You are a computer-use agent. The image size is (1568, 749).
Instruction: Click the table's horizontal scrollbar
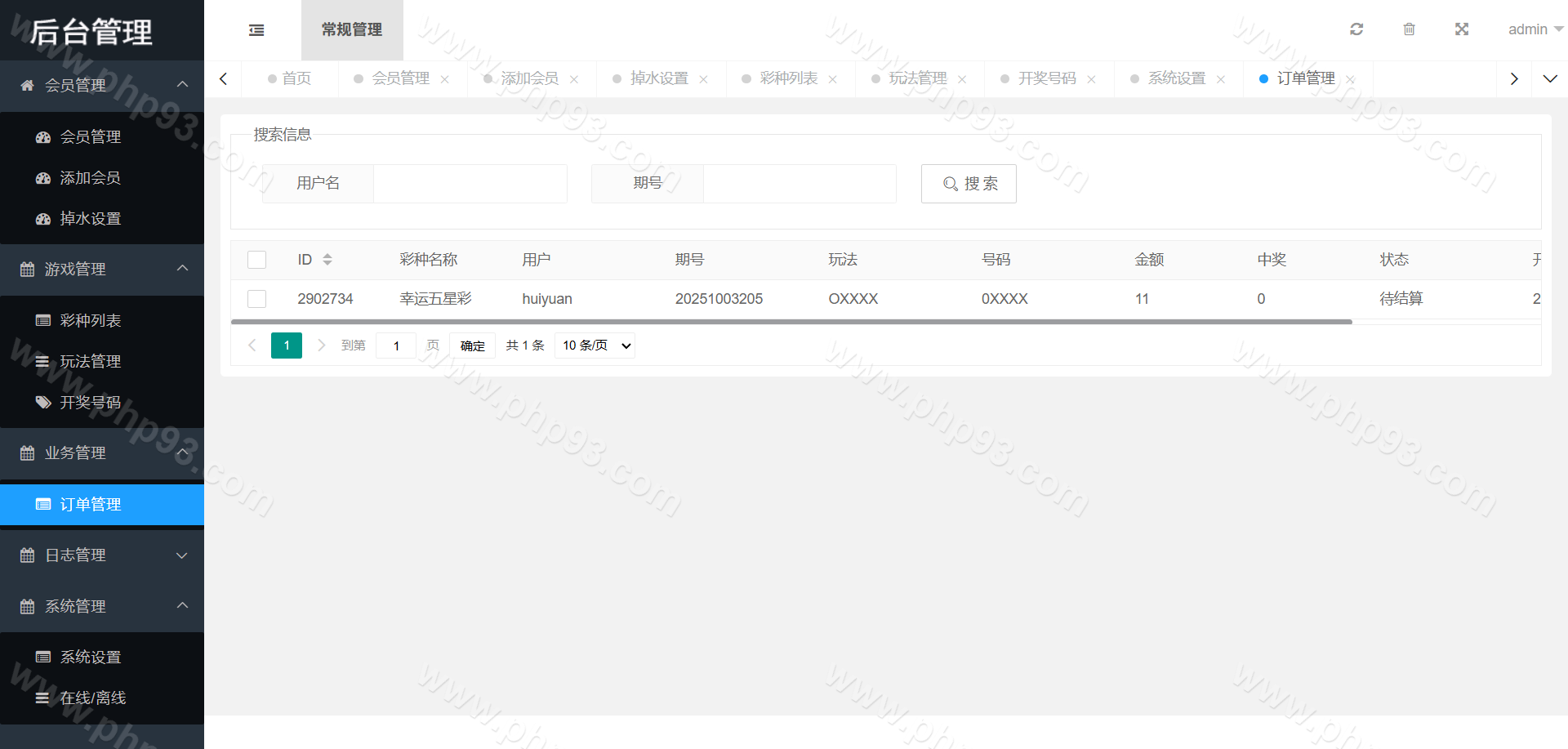(x=791, y=322)
